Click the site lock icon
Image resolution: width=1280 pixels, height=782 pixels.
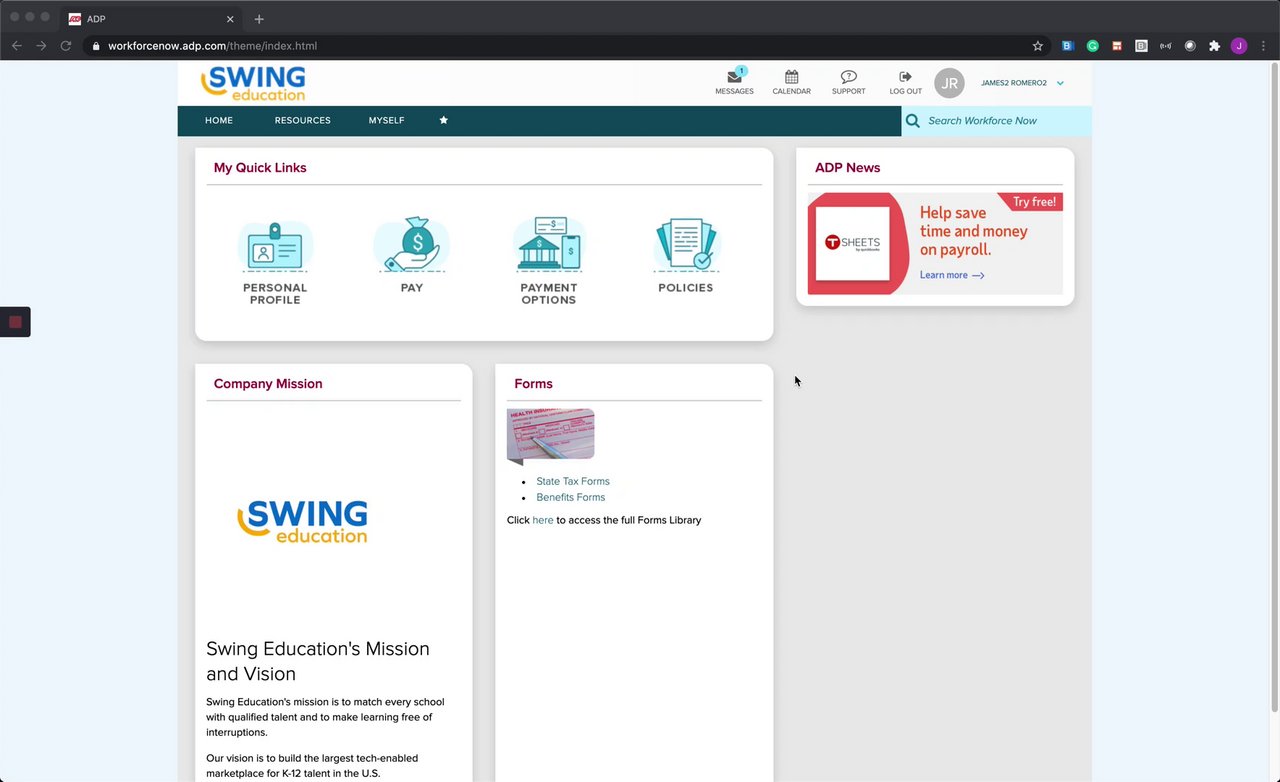(x=95, y=46)
